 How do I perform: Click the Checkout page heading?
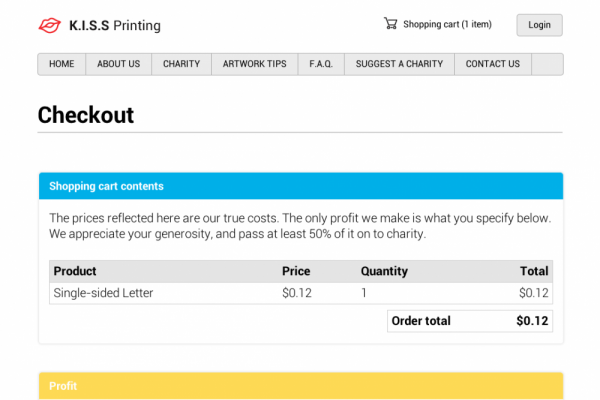pos(86,115)
